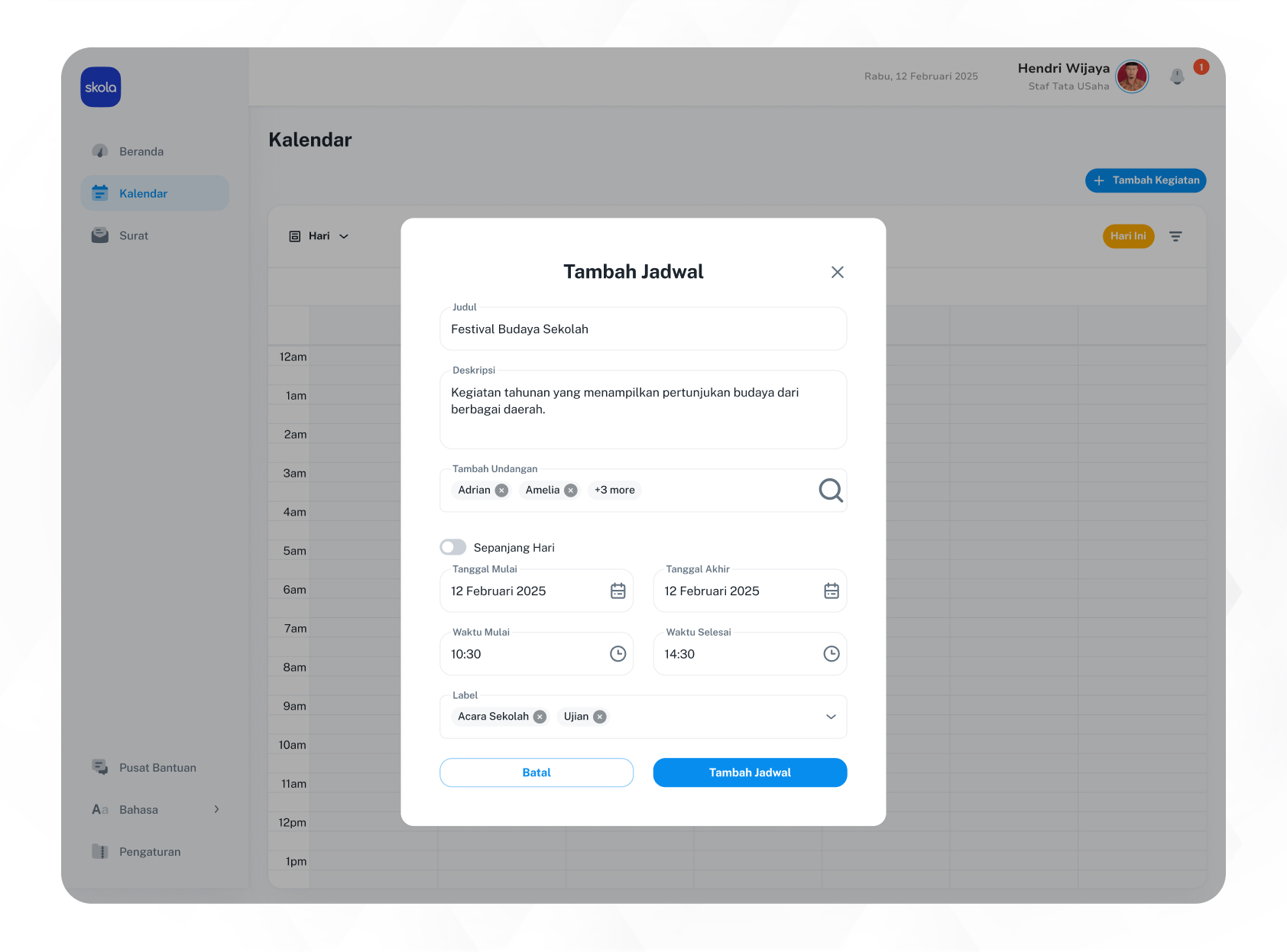Click the Waktu Selesai clock icon

(831, 654)
